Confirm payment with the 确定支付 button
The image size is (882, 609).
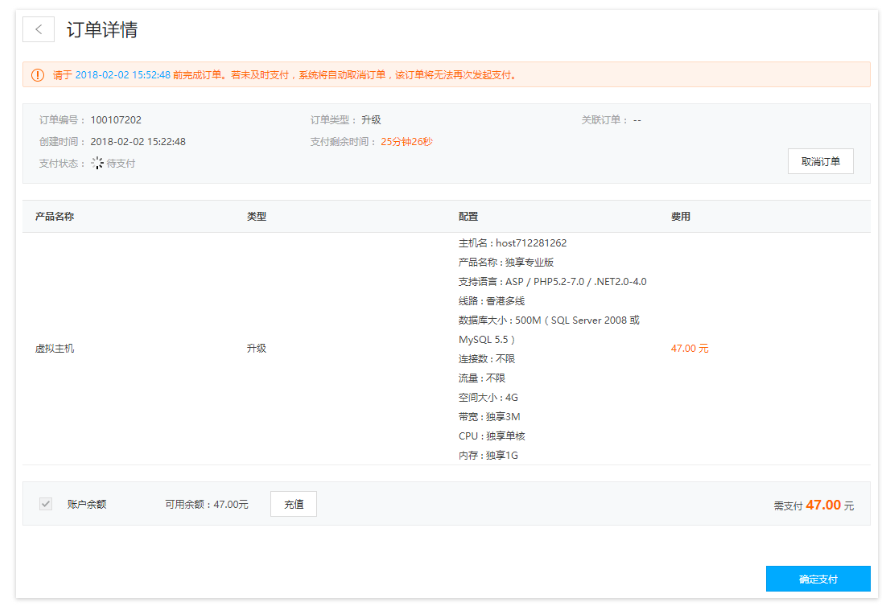tap(817, 579)
